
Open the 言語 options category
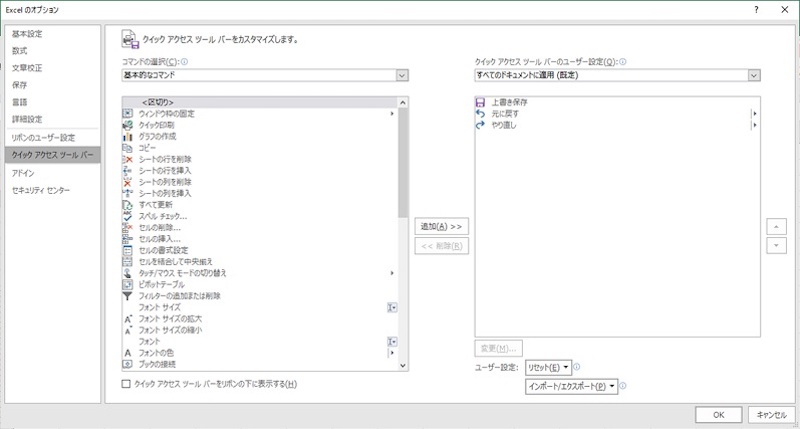53,102
